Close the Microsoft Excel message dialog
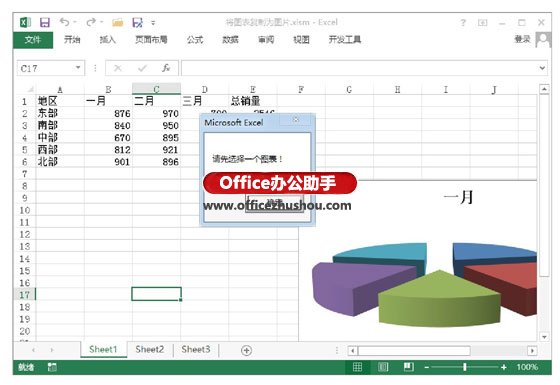Image resolution: width=560 pixels, height=385 pixels. [x=296, y=120]
